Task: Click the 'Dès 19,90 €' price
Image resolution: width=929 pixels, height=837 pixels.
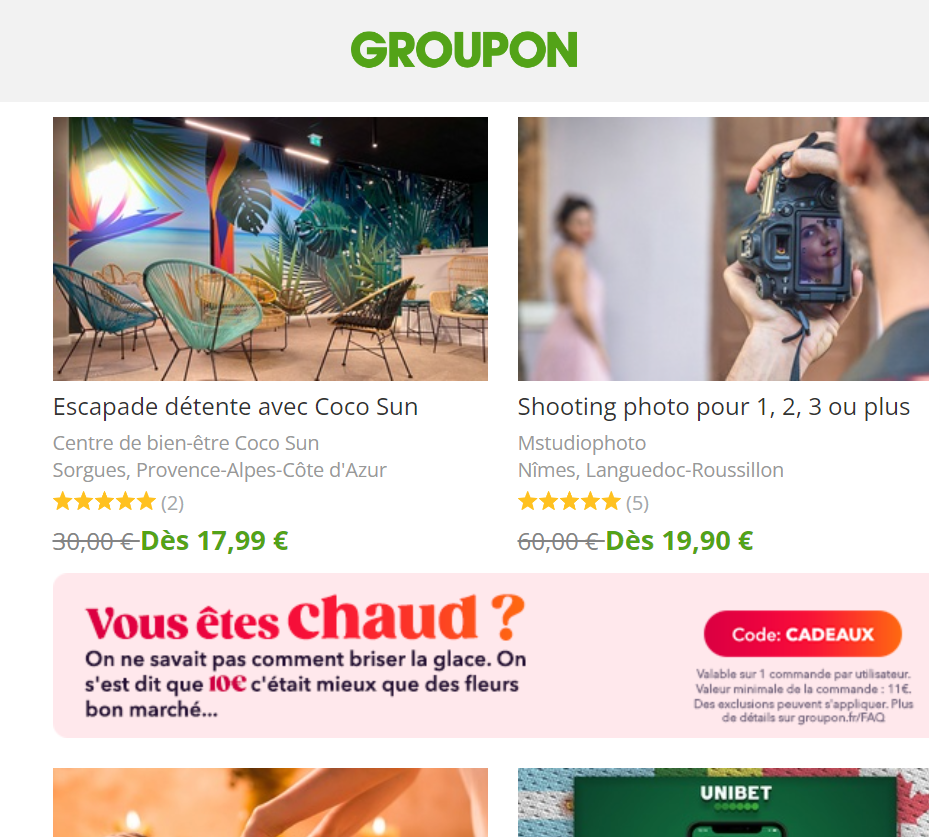Action: pos(680,541)
